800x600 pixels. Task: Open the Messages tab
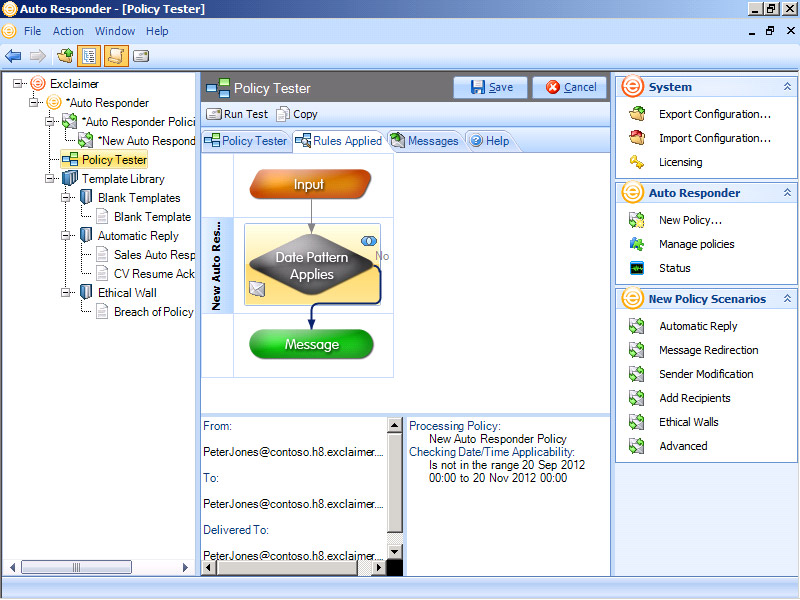pyautogui.click(x=425, y=141)
